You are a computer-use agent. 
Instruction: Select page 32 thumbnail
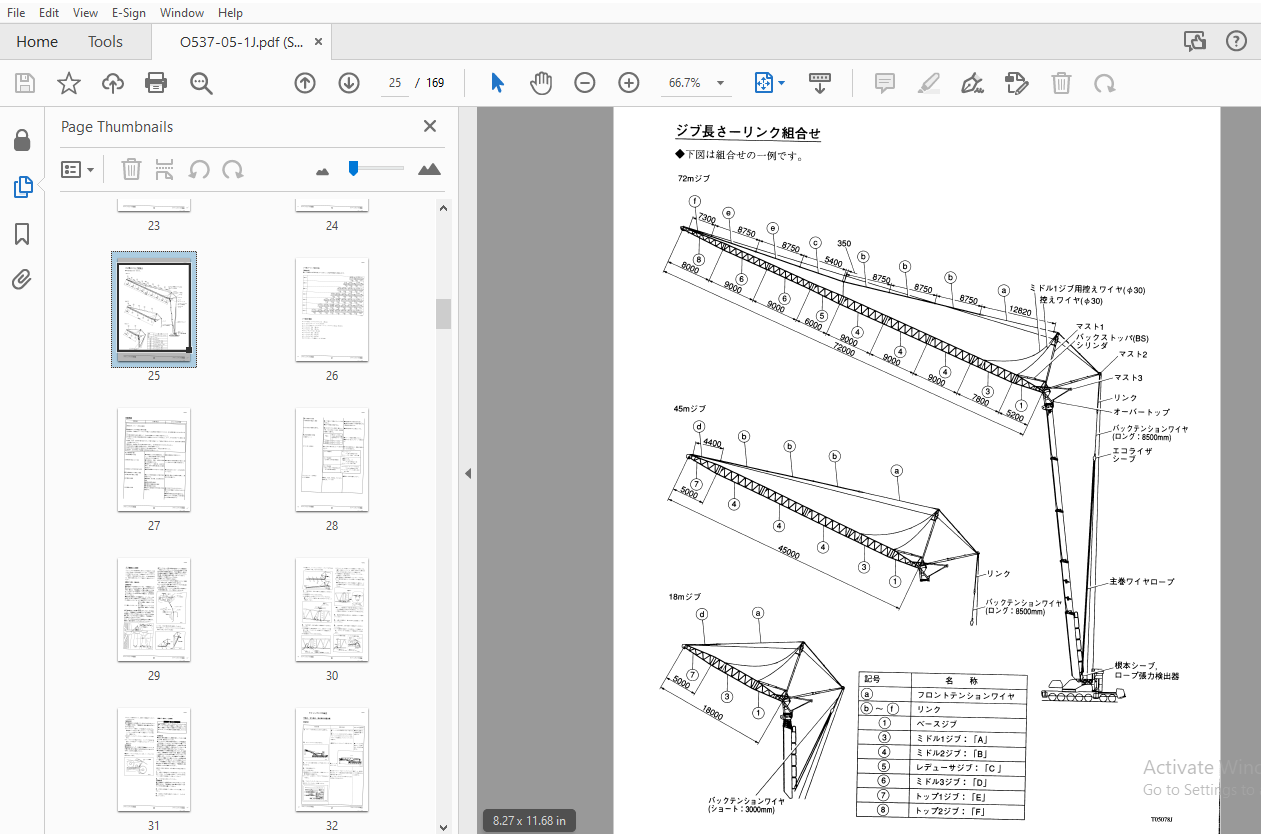(332, 760)
